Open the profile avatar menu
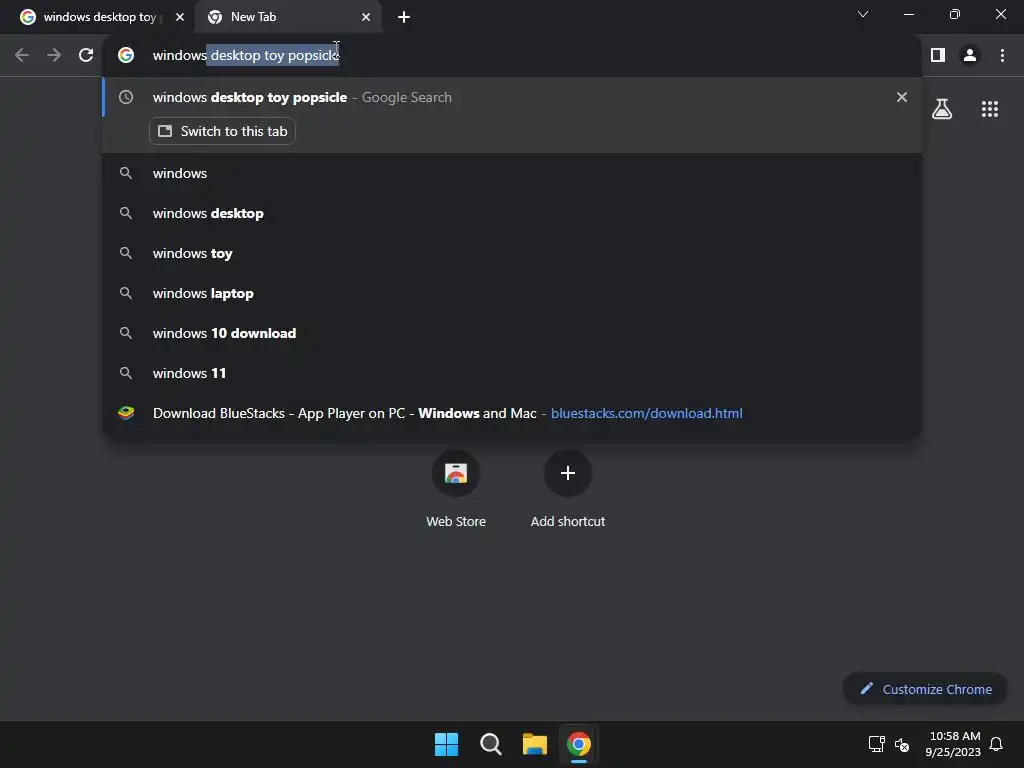Viewport: 1024px width, 768px height. [970, 56]
